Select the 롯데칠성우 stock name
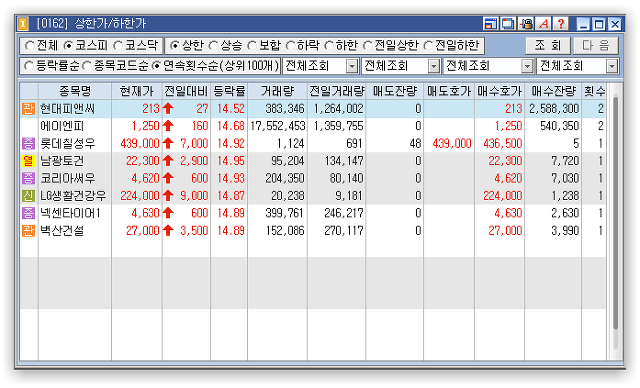This screenshot has height=388, width=640. click(x=68, y=144)
